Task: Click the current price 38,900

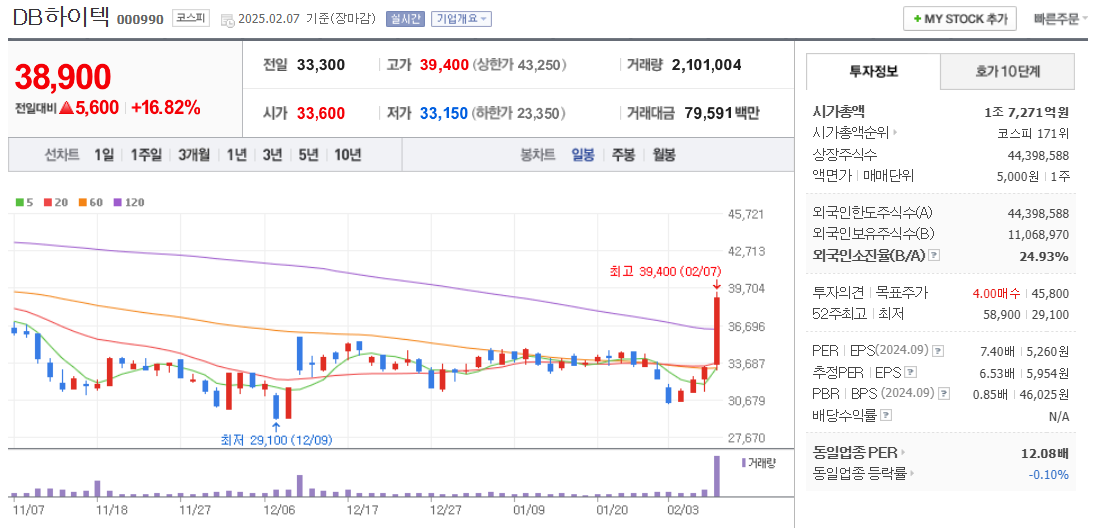Action: point(63,77)
